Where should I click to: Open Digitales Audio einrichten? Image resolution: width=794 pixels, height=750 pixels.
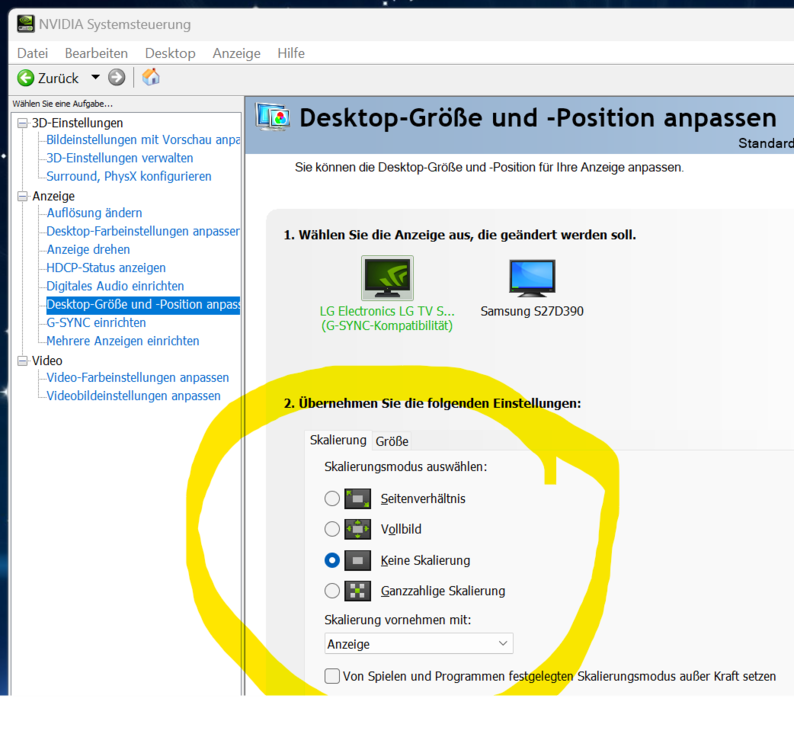(x=115, y=286)
